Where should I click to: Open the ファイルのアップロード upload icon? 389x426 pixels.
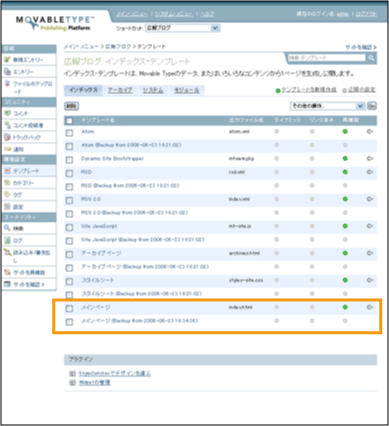[x=7, y=84]
